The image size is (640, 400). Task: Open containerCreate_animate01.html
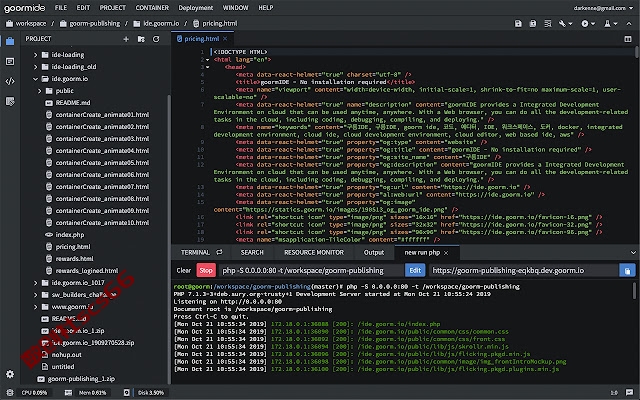coord(102,115)
